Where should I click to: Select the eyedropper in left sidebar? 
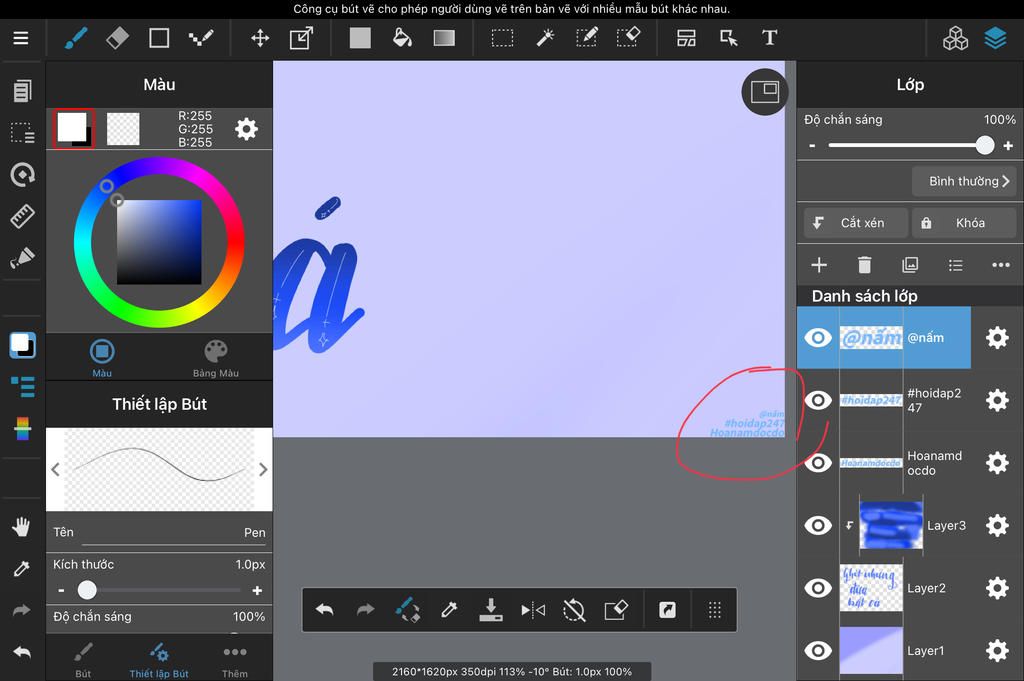tap(22, 569)
